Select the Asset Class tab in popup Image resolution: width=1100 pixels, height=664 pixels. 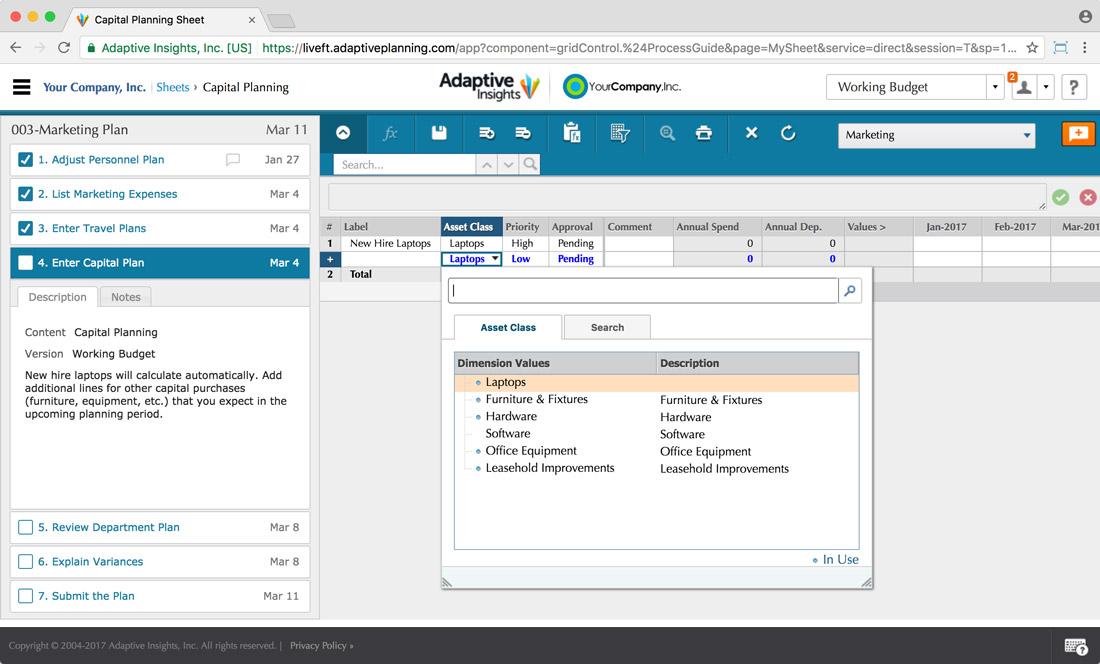point(508,327)
